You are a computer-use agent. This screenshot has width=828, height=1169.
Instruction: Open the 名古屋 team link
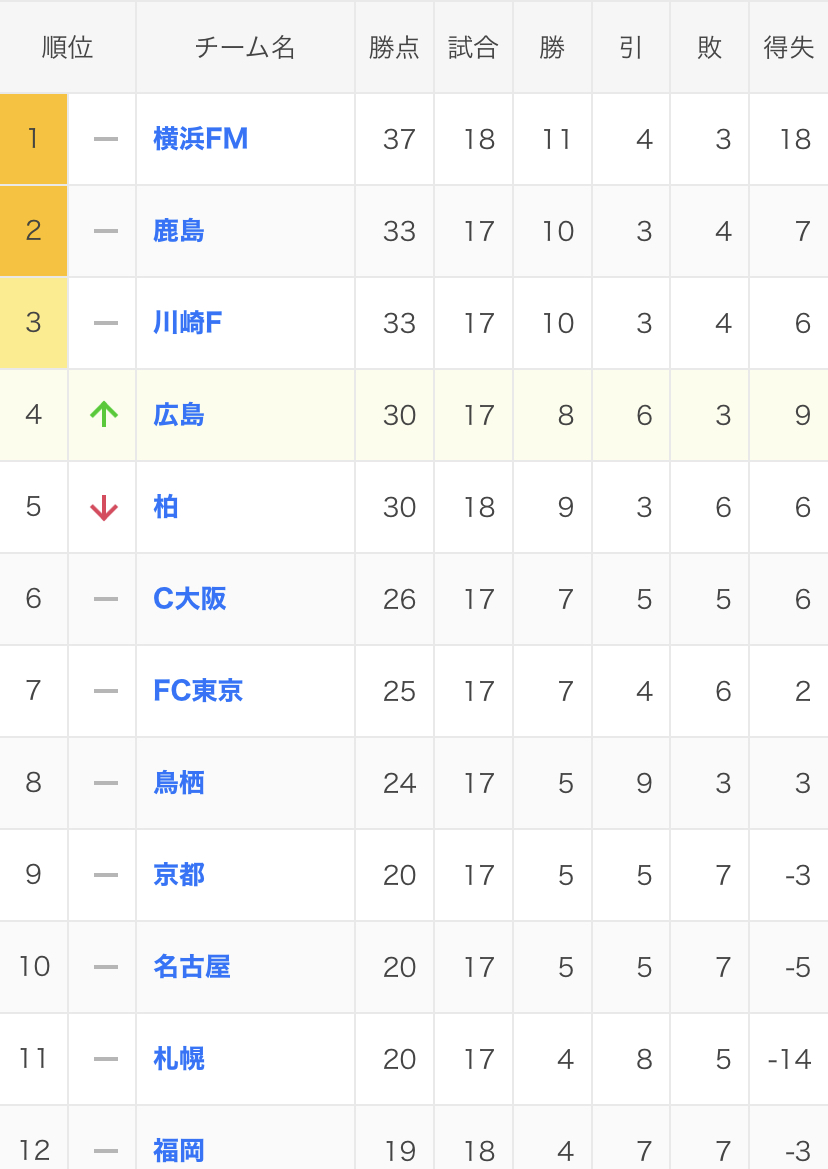192,967
